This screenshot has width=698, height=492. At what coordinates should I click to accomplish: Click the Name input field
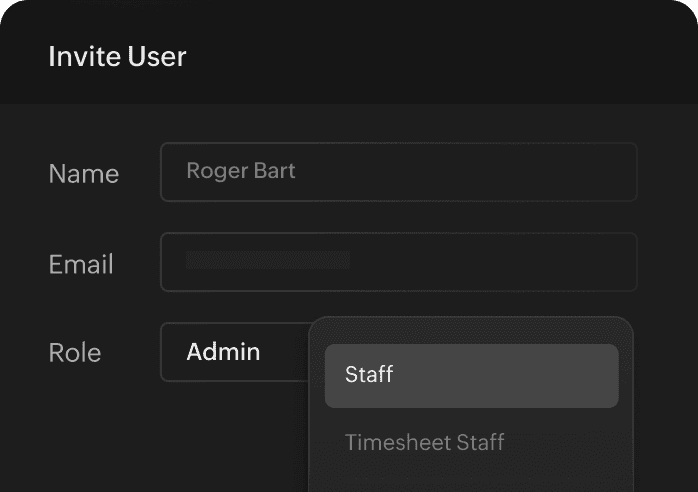(398, 172)
